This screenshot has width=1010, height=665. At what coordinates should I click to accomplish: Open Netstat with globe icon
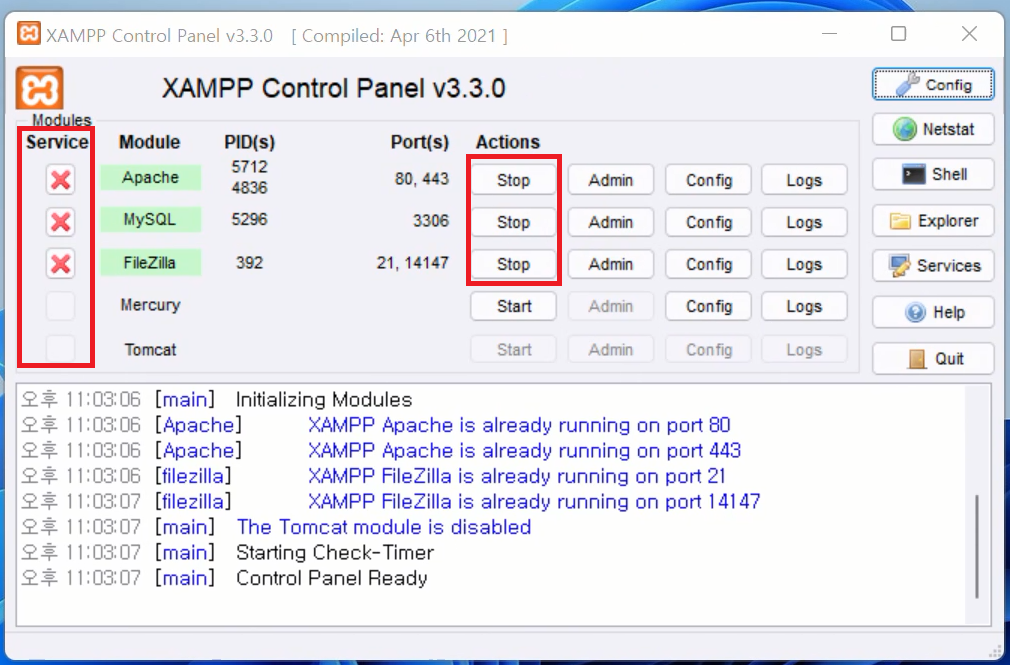click(933, 130)
